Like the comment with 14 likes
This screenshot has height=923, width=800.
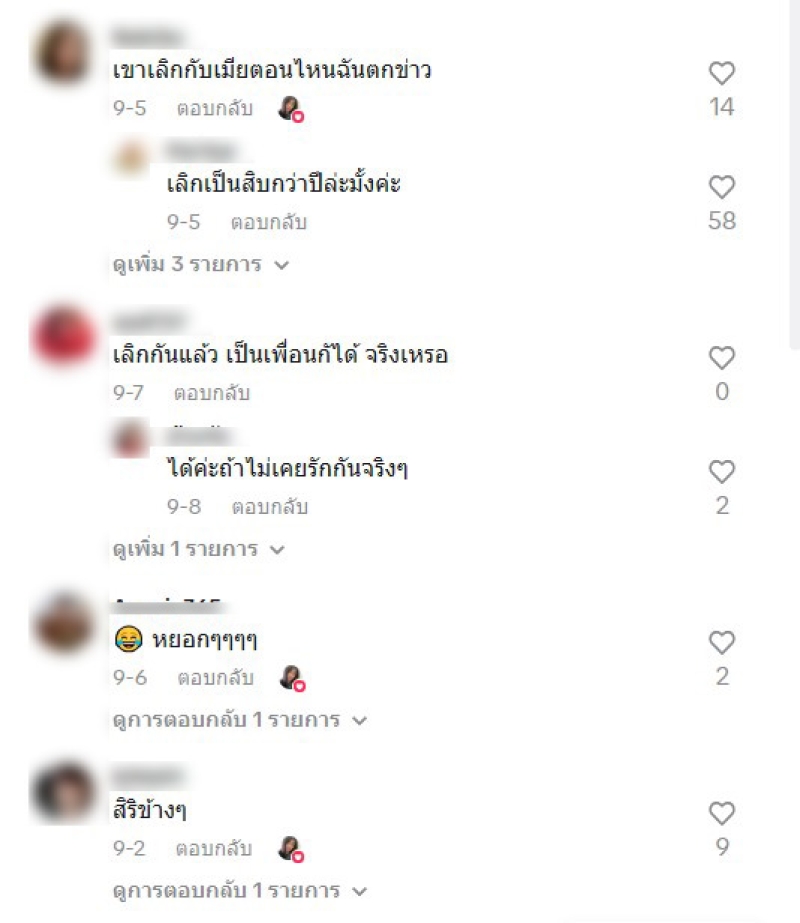click(x=721, y=74)
